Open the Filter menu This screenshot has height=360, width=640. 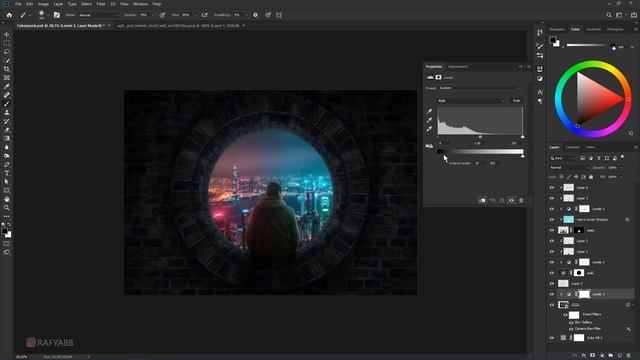point(100,4)
